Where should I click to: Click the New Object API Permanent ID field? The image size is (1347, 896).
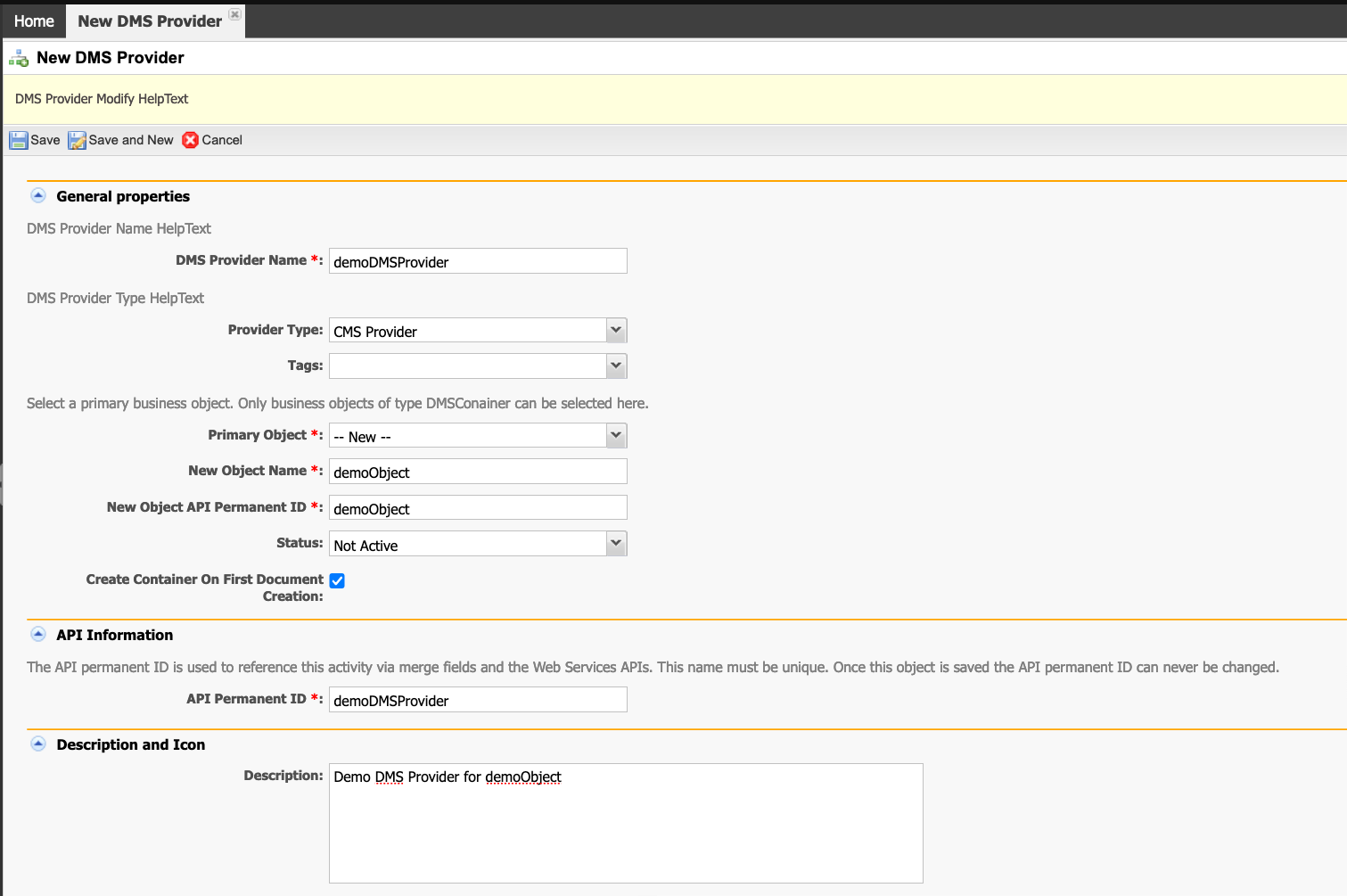click(478, 508)
